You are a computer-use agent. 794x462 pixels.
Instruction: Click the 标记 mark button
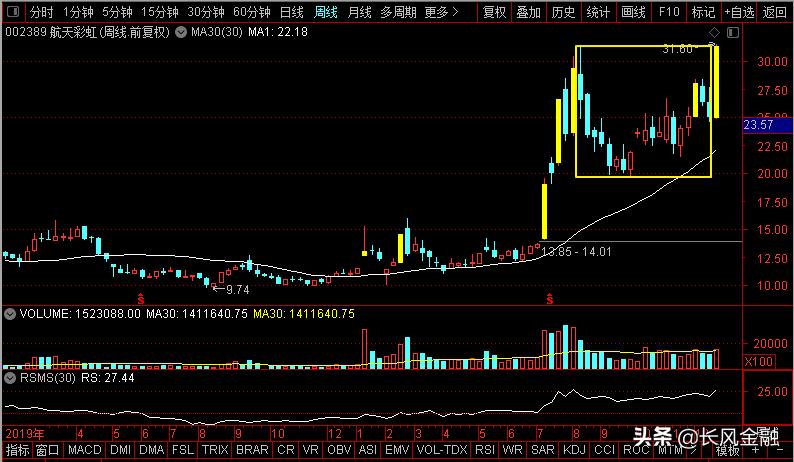(x=703, y=12)
